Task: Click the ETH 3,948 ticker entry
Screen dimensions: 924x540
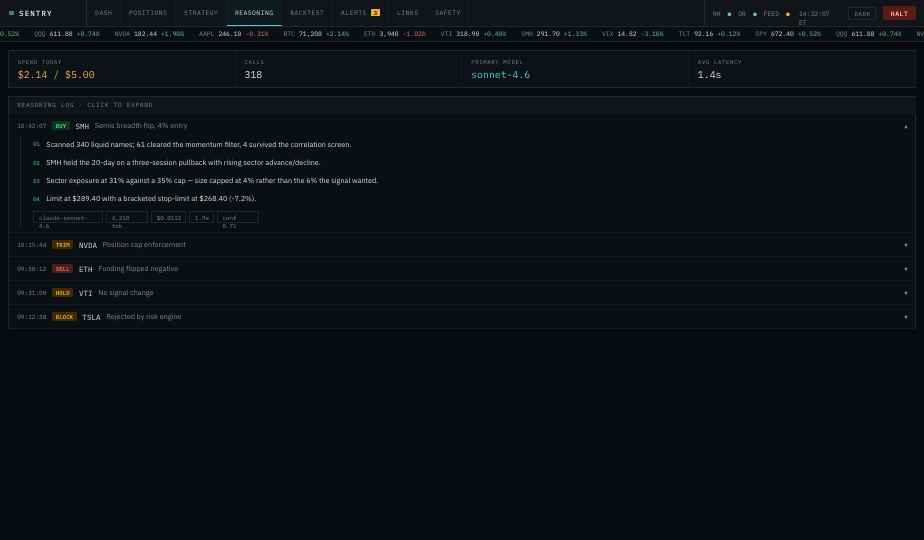Action: pos(394,34)
